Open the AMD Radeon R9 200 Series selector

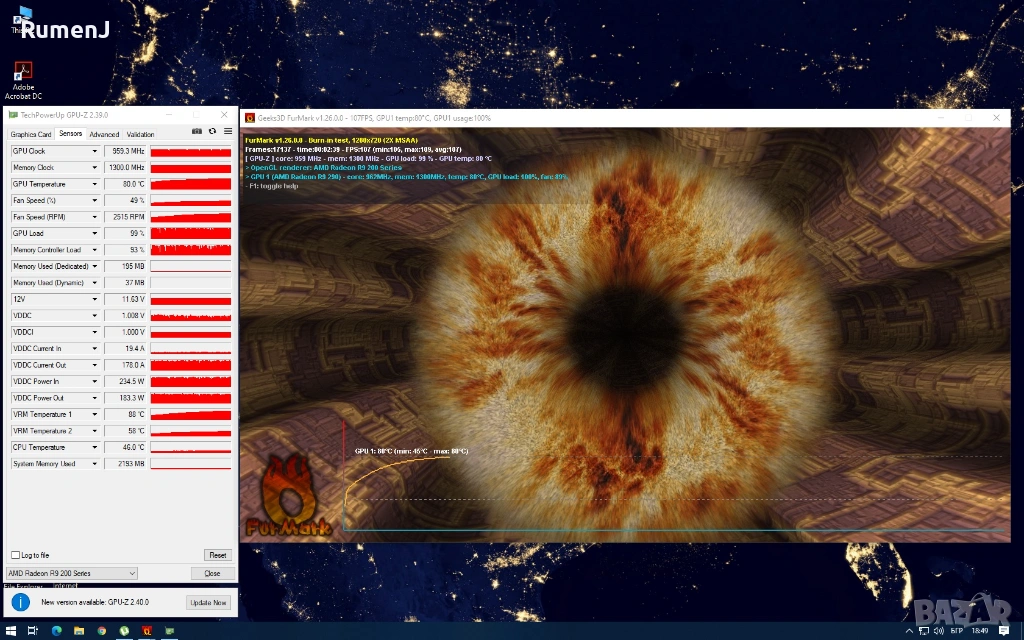tap(72, 573)
